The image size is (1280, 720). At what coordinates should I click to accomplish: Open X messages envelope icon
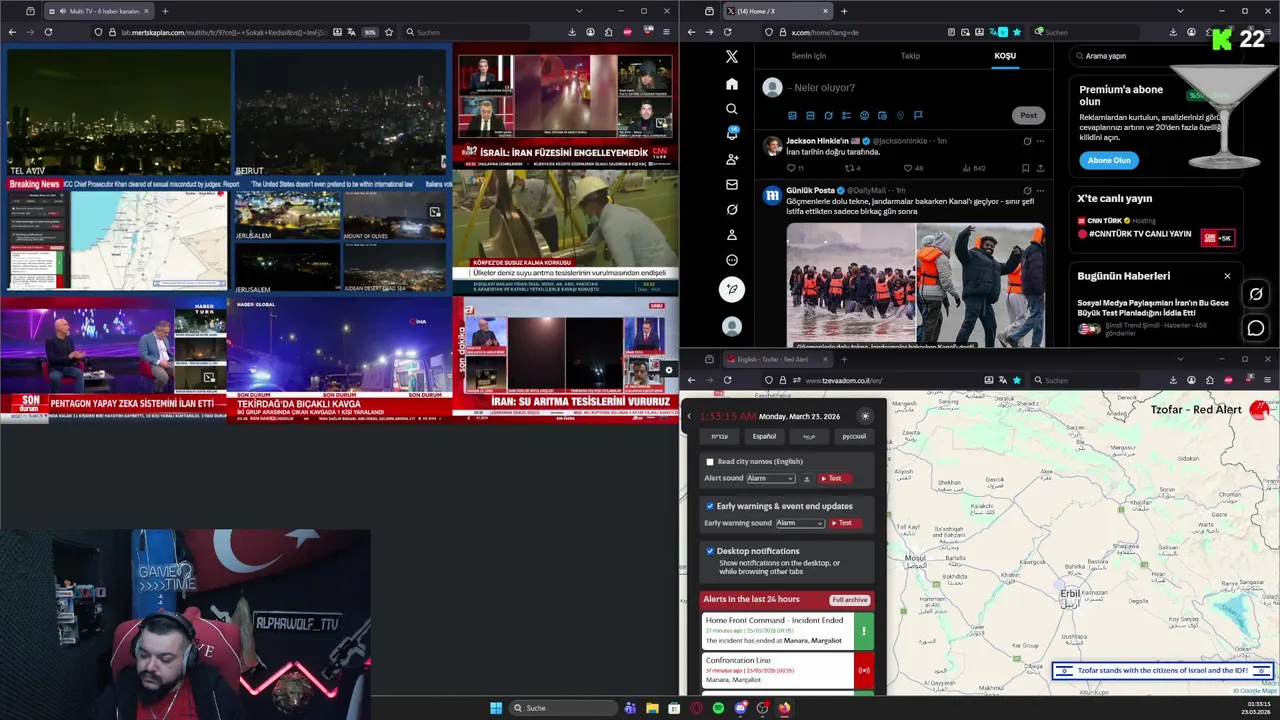coord(732,185)
